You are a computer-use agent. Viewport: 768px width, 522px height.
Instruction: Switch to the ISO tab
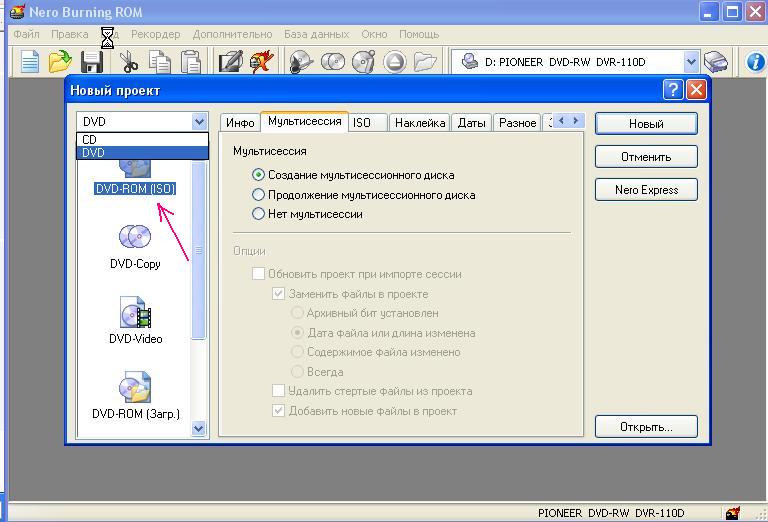pos(362,123)
